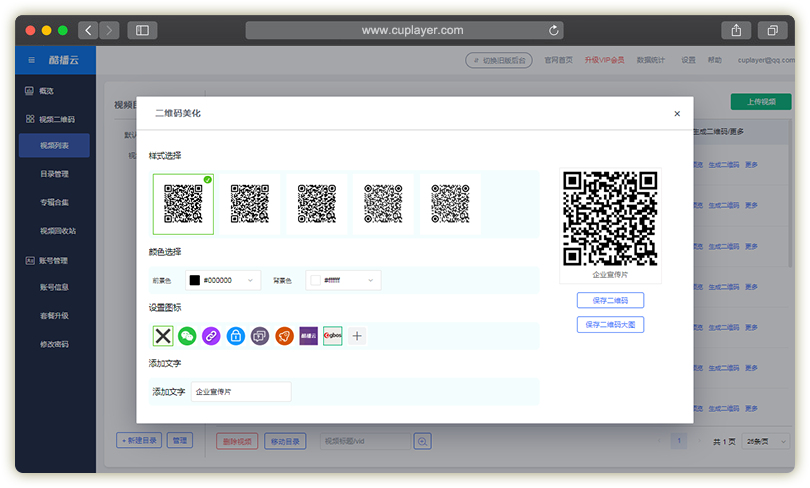Screen dimensions: 810x488
Task: Click the 保存二维码大图 button
Action: (x=610, y=324)
